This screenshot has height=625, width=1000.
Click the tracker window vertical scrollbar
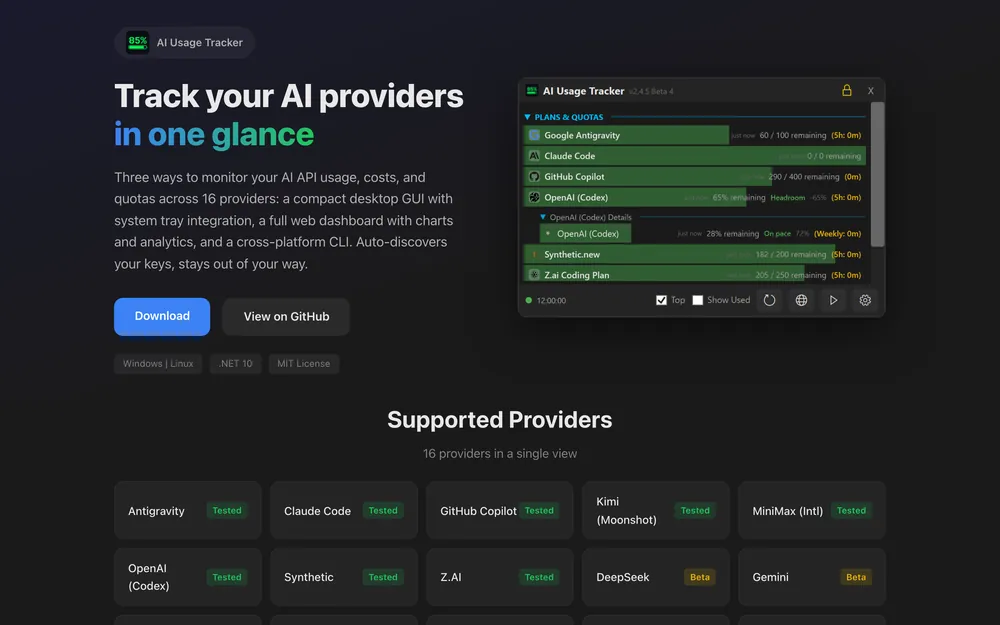tap(878, 174)
